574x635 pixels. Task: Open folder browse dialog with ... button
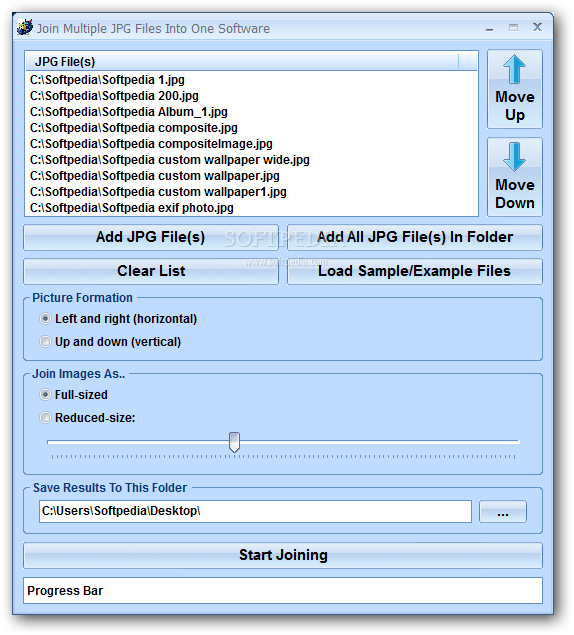click(x=503, y=512)
